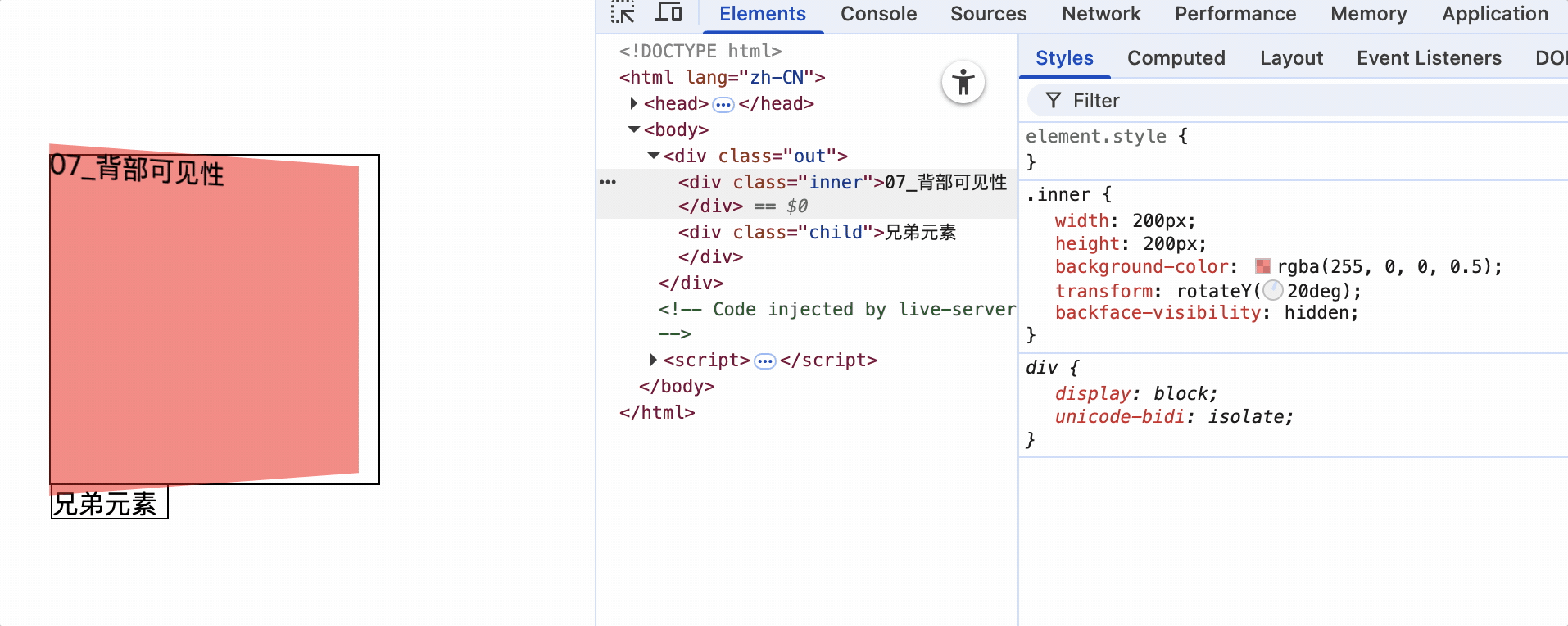The width and height of the screenshot is (1568, 626).
Task: Switch to the Computed styles tab
Action: click(1176, 58)
